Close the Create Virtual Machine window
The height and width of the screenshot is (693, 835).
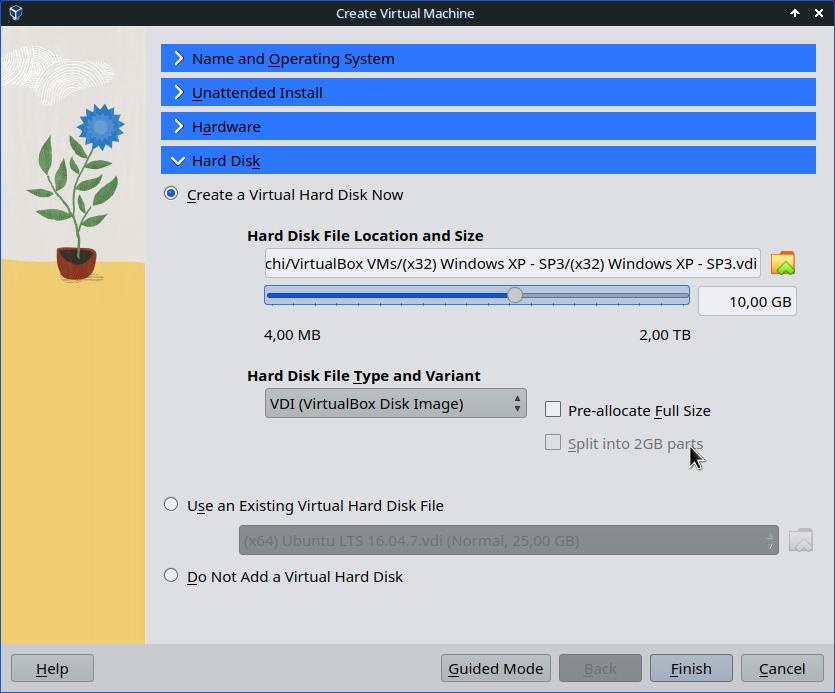pos(818,13)
